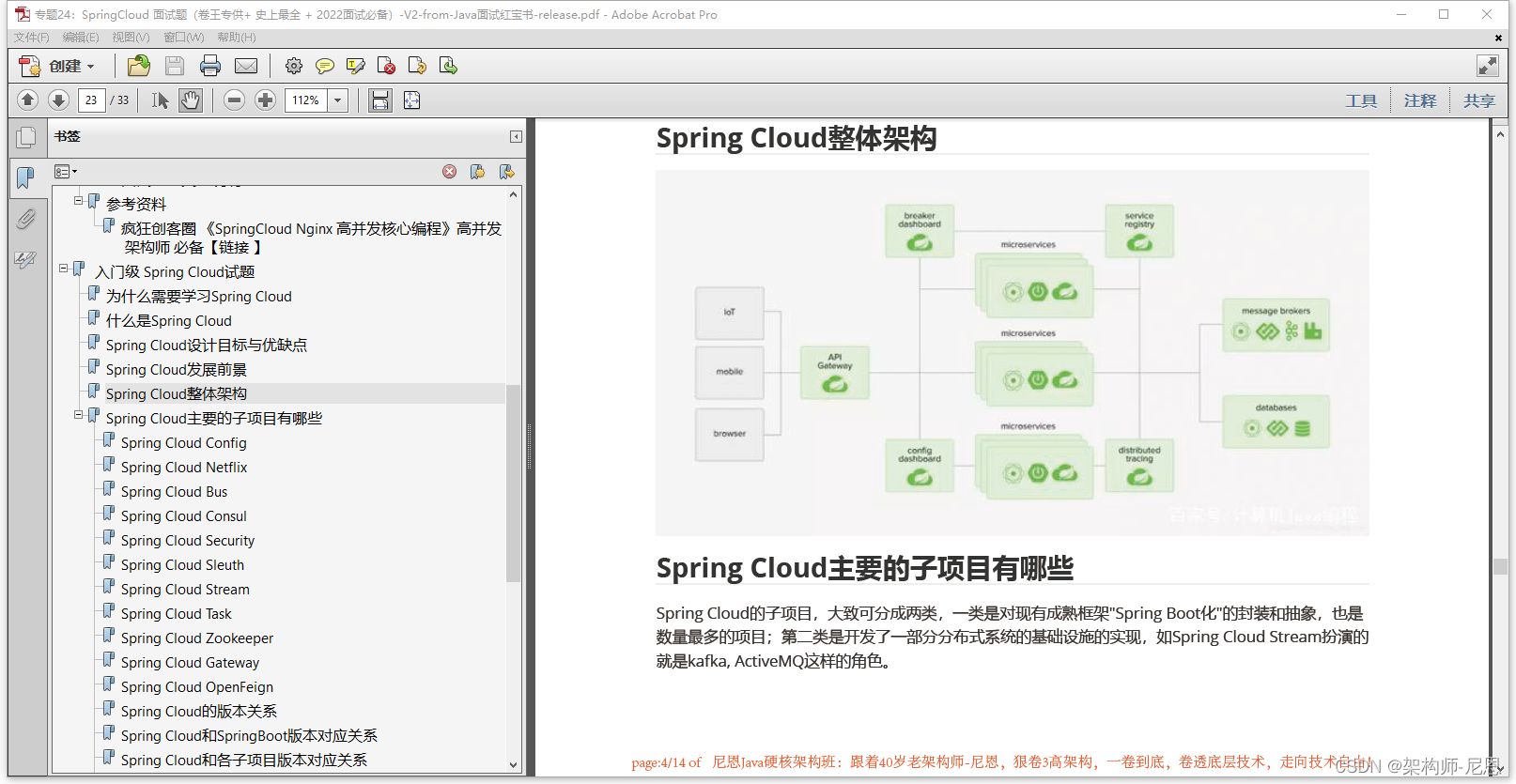Image resolution: width=1516 pixels, height=784 pixels.
Task: Collapse the bookmarks panel arrow
Action: pyautogui.click(x=516, y=137)
